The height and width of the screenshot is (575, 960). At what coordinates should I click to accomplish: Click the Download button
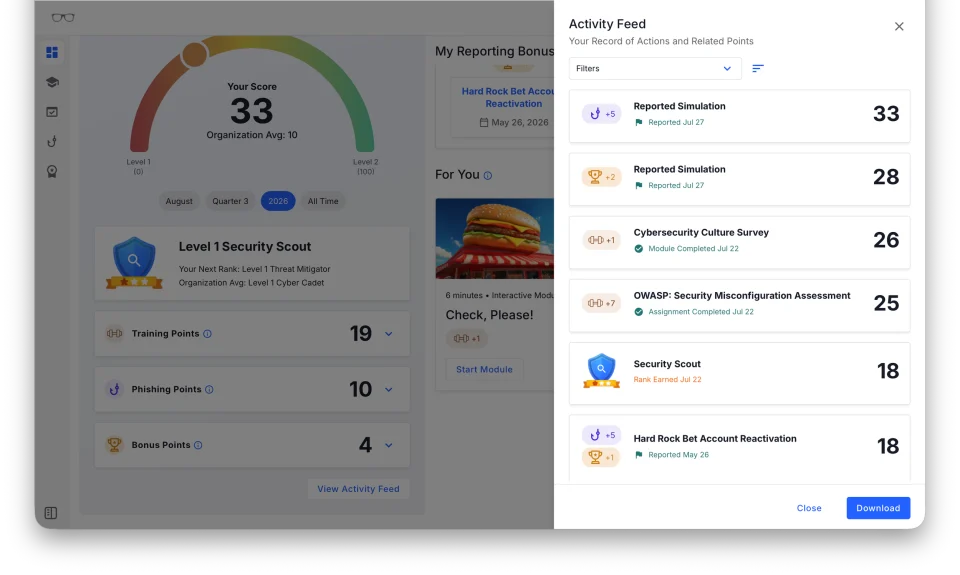[878, 508]
